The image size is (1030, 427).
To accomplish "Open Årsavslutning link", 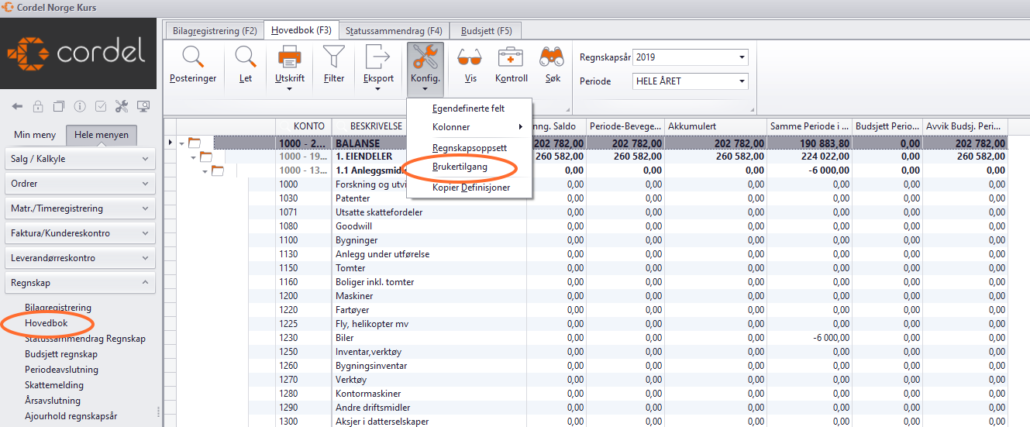I will [x=53, y=400].
